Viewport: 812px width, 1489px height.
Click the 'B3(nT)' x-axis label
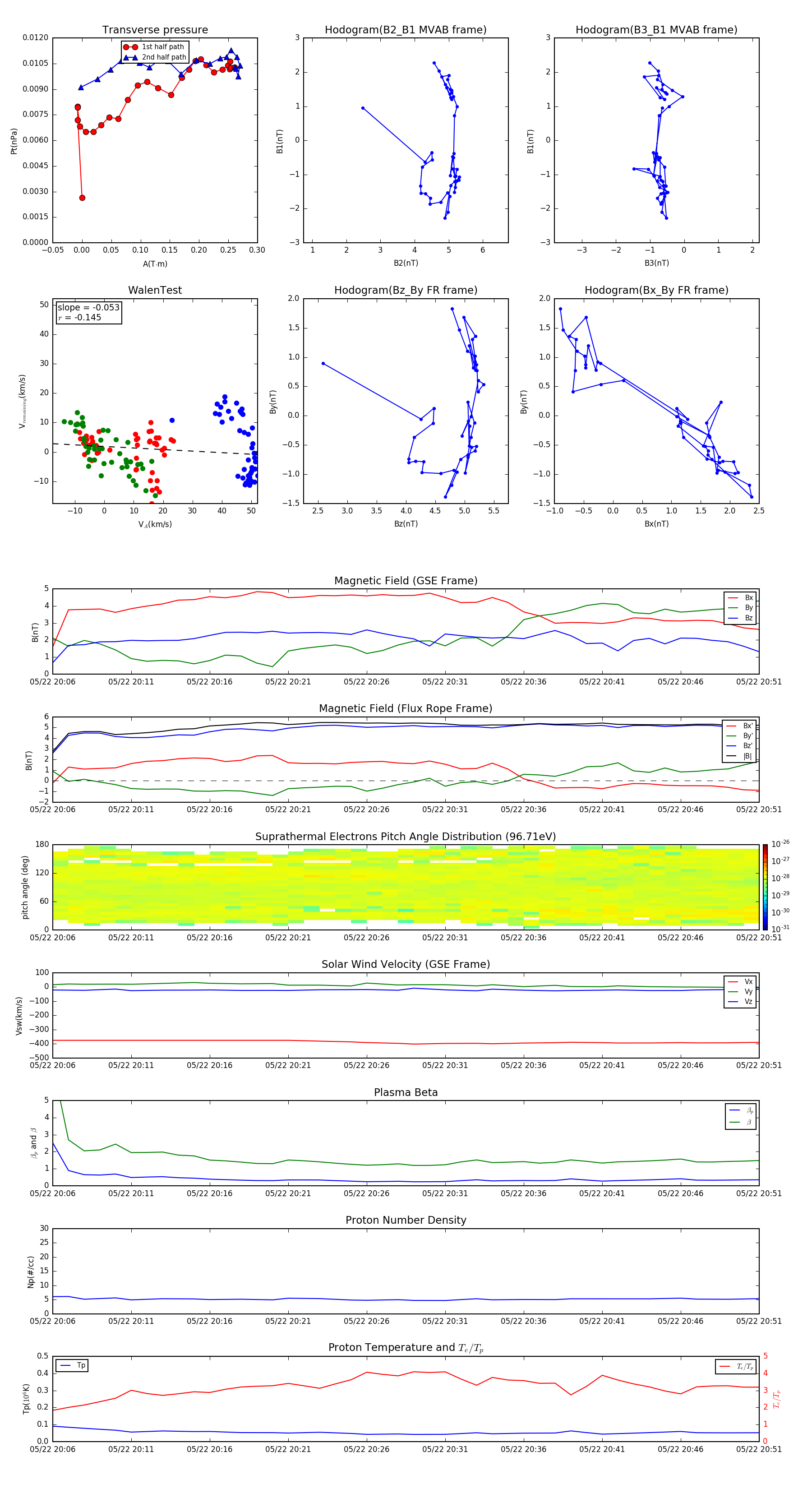pyautogui.click(x=656, y=263)
